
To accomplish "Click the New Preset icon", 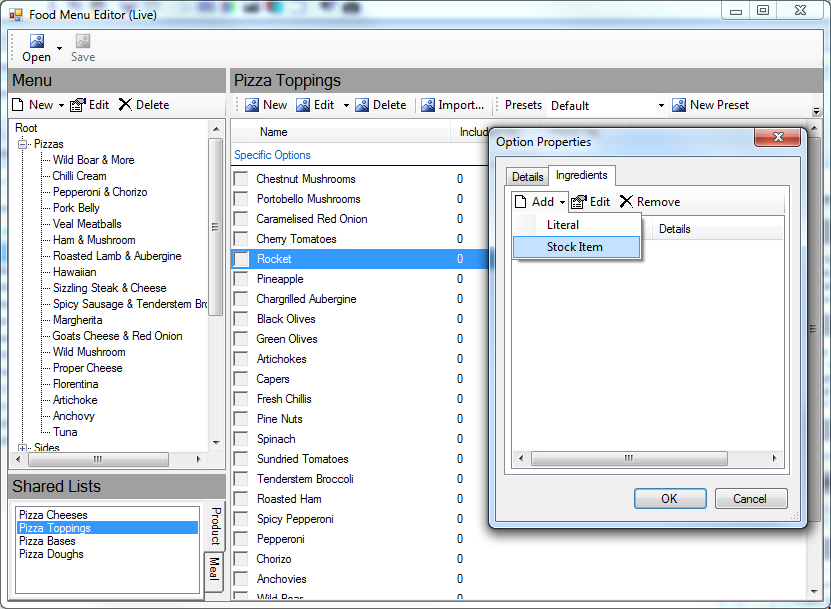I will click(679, 105).
